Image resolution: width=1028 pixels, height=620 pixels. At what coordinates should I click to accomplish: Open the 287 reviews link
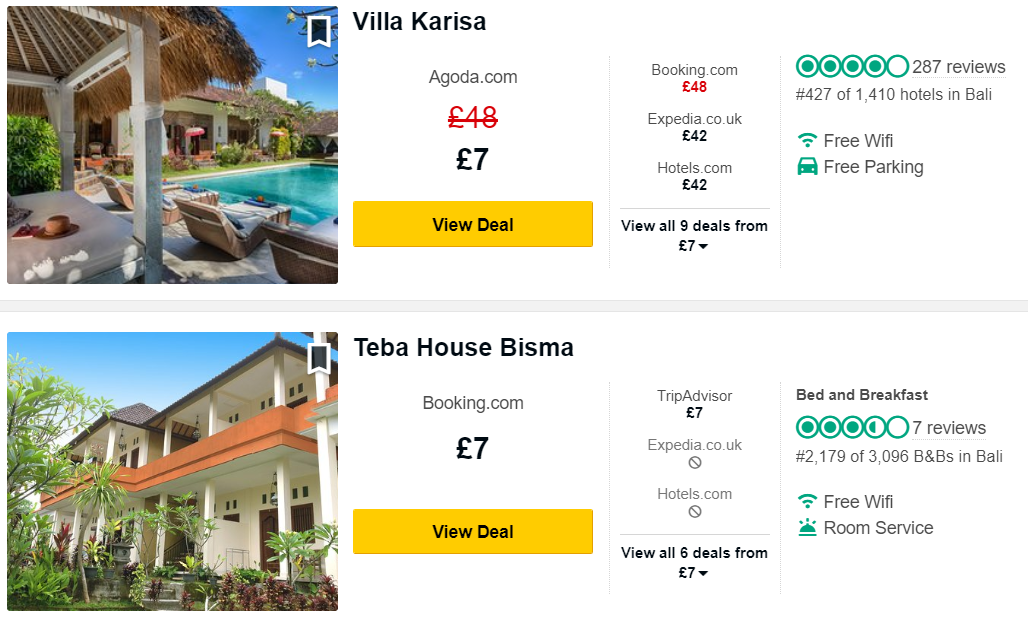(959, 67)
